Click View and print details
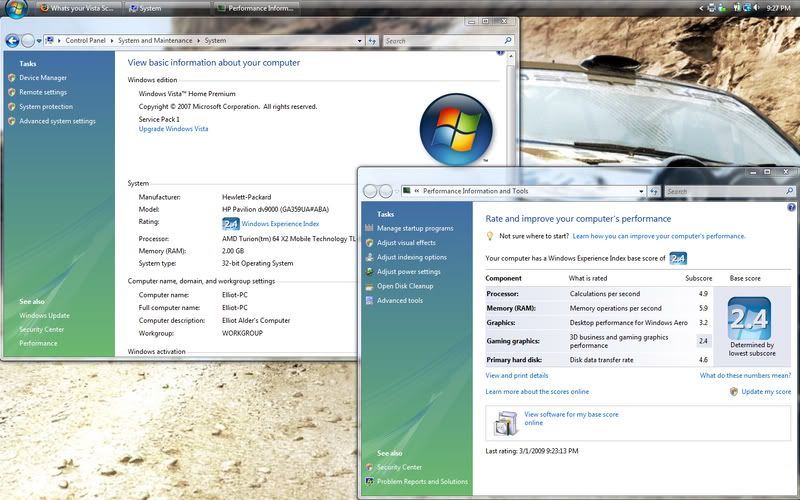Screen dimensions: 800x500 point(516,375)
